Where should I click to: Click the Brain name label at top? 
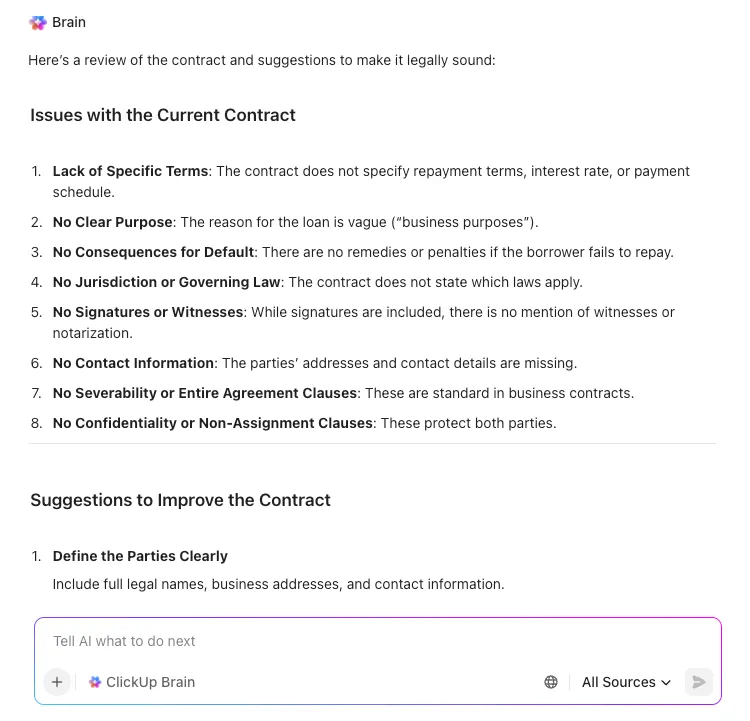click(x=69, y=22)
